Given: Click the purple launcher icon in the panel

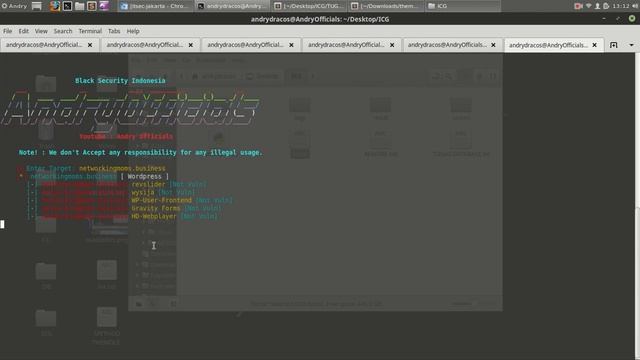Looking at the screenshot, I should pos(104,6).
